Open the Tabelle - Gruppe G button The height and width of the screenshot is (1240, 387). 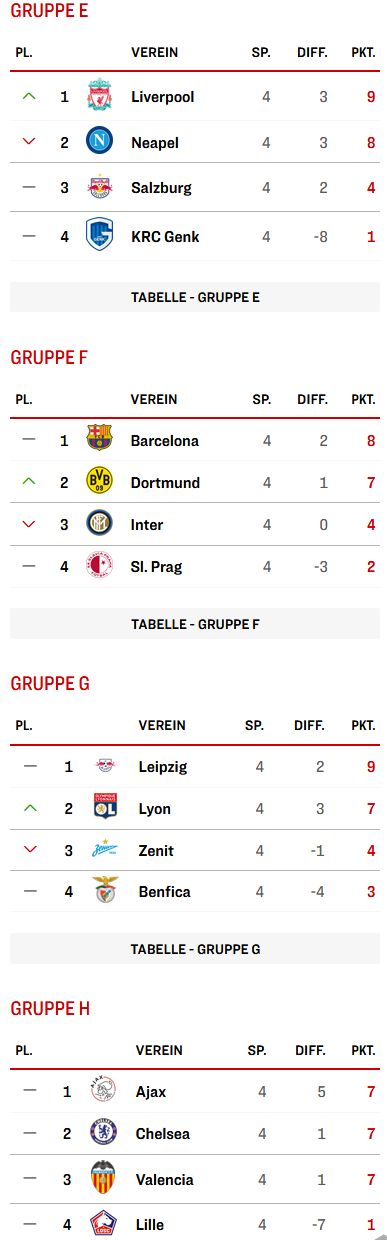pyautogui.click(x=195, y=949)
